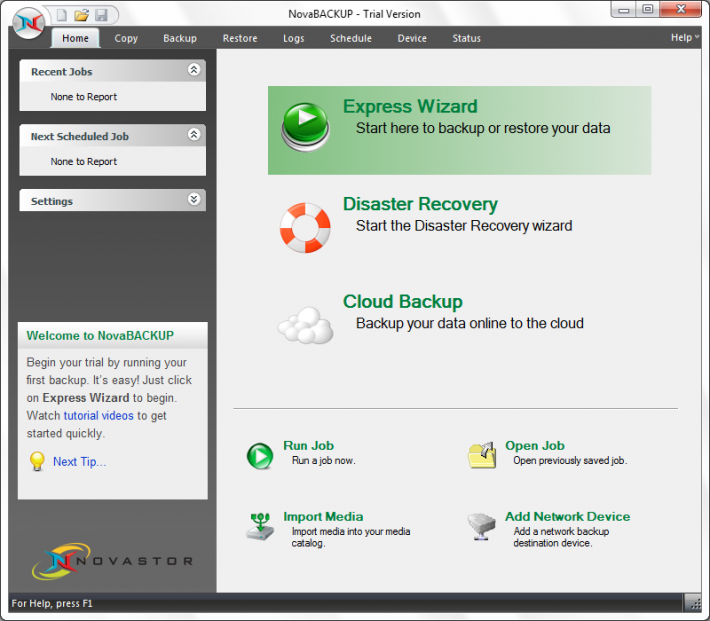Go to the Device tab
This screenshot has width=710, height=621.
point(412,39)
